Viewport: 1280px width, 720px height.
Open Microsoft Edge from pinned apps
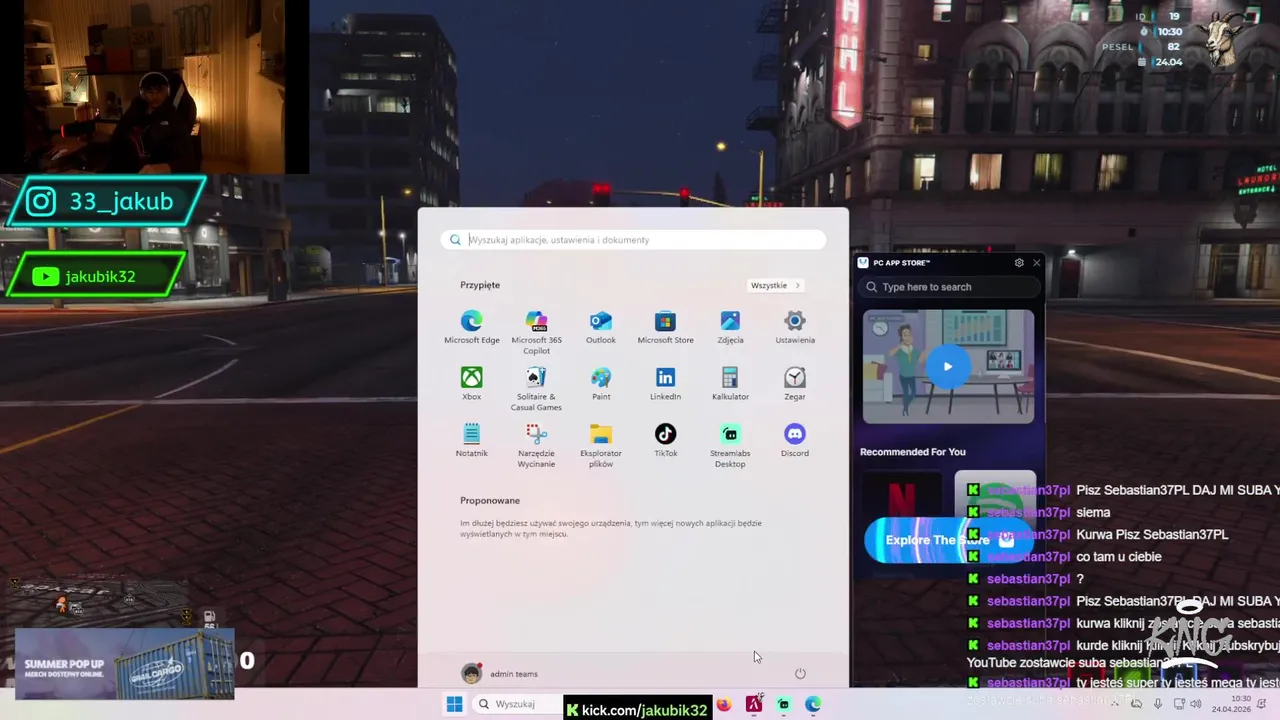471,327
